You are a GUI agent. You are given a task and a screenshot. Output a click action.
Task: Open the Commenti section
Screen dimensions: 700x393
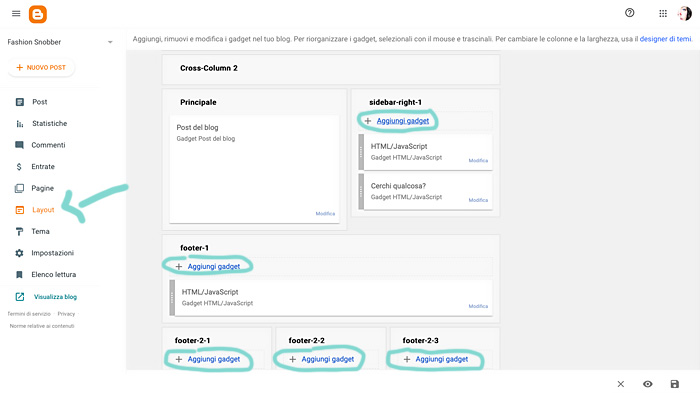(48, 145)
